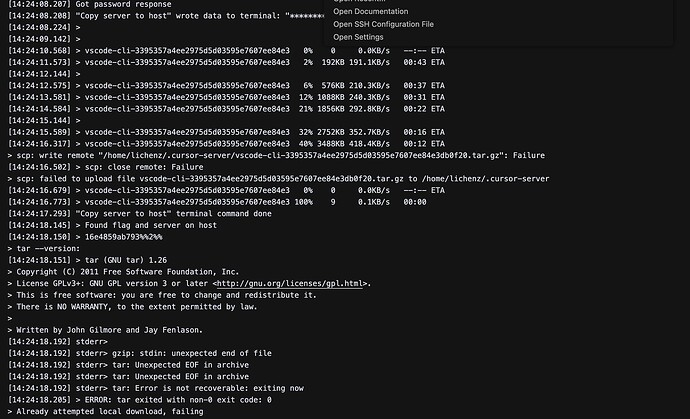Click the 'failed to upload file' log line
Viewport: 690px width, 419px height.
point(279,179)
